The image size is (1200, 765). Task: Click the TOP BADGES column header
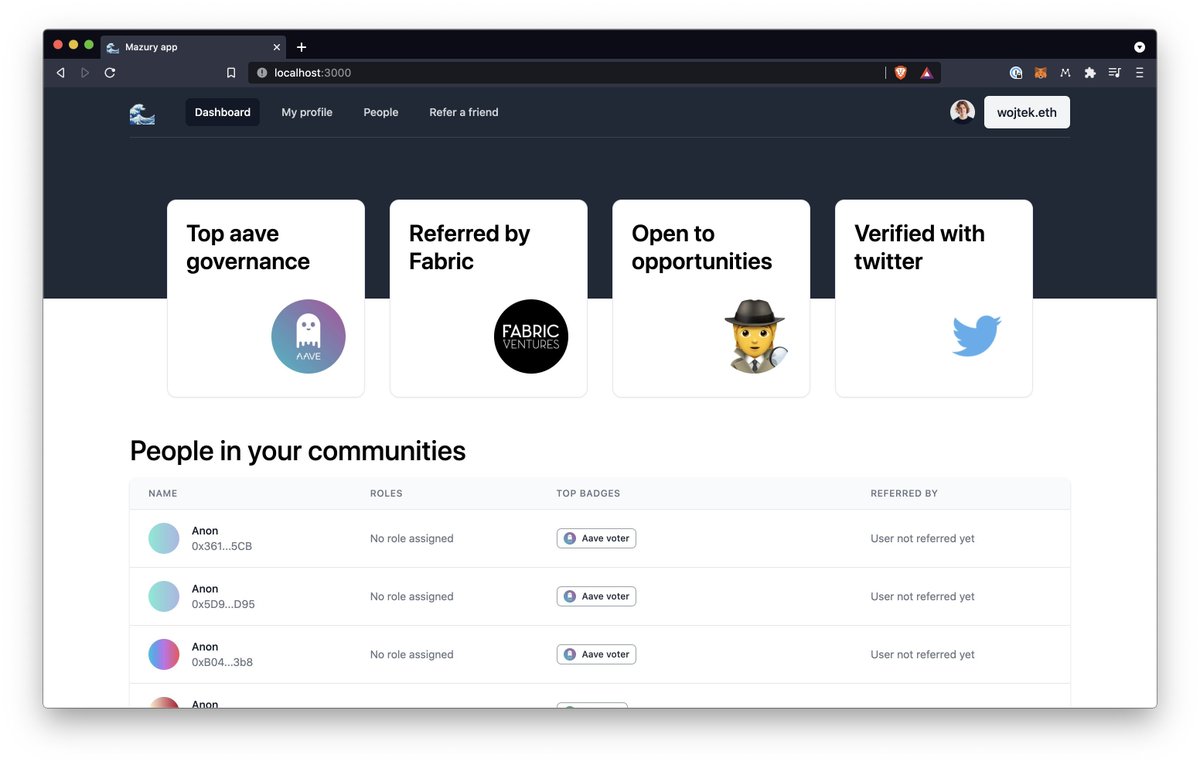[x=588, y=494]
